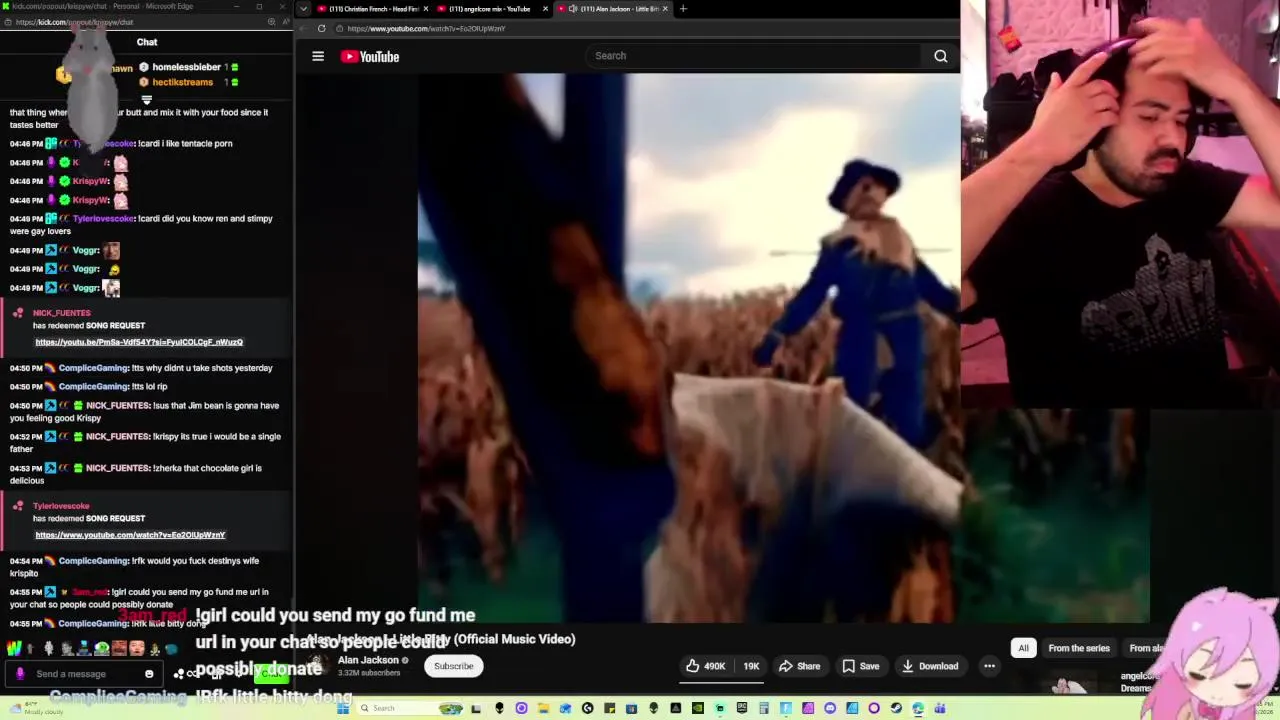
Task: Open the three-dot more actions menu
Action: click(989, 666)
